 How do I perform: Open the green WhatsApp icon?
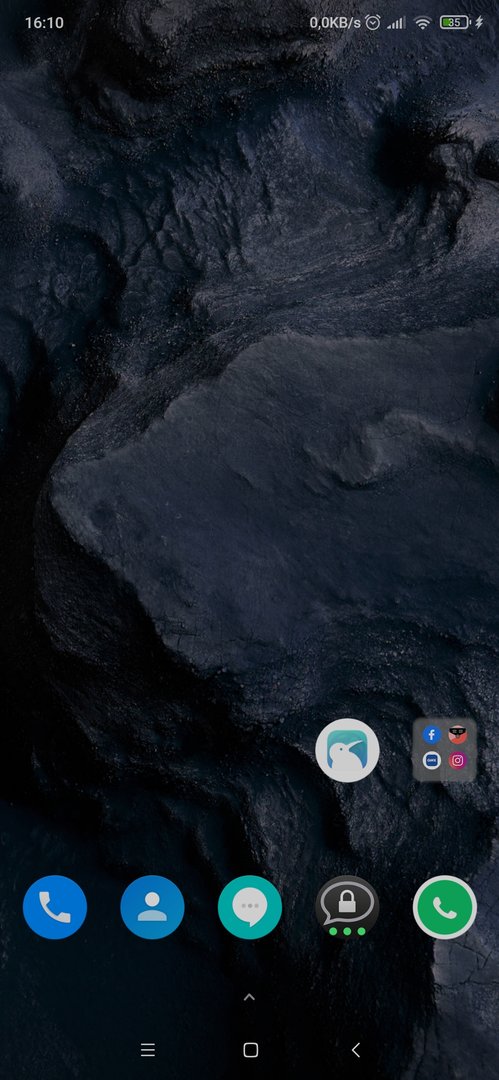(x=445, y=907)
